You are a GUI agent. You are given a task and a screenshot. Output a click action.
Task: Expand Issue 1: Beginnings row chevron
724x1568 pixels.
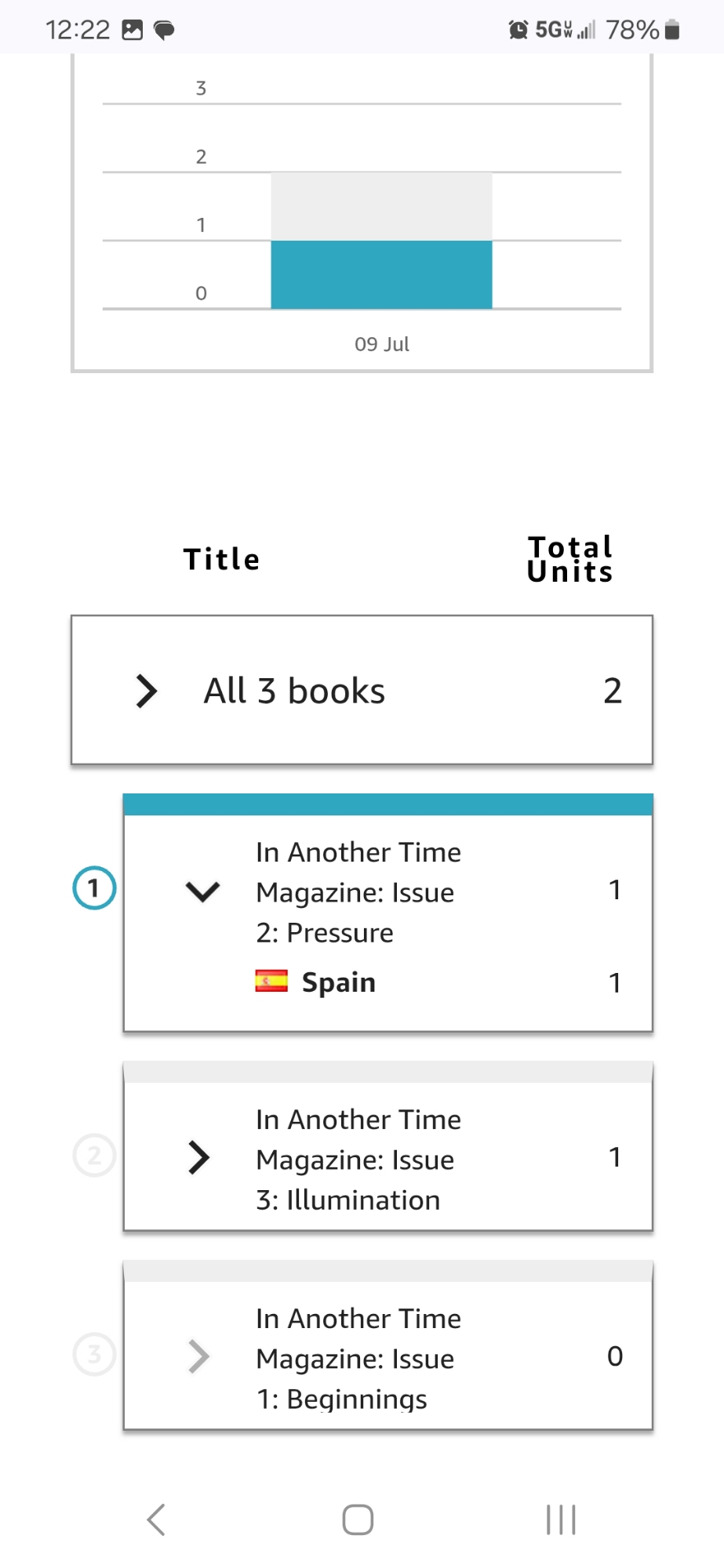[199, 1356]
